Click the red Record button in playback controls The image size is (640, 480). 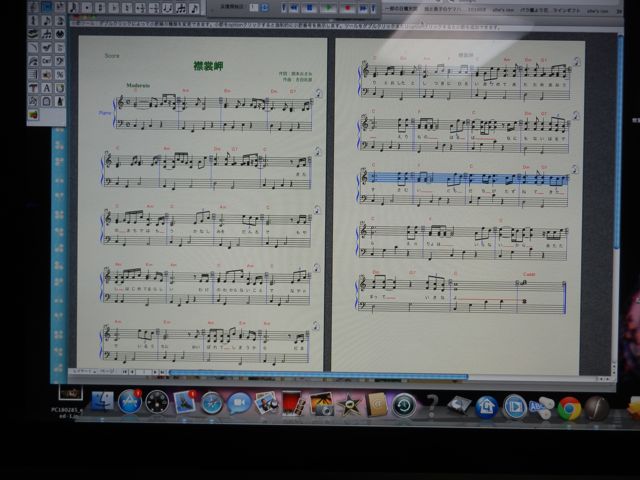[x=347, y=7]
